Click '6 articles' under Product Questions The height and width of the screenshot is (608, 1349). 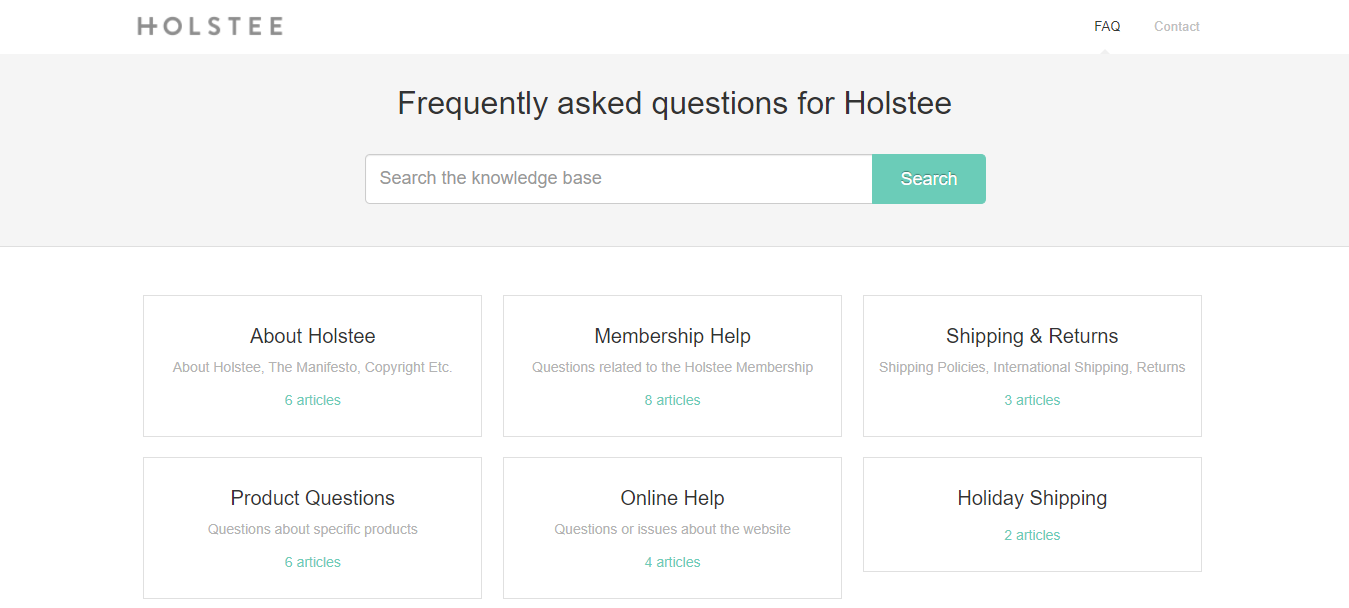click(x=313, y=562)
